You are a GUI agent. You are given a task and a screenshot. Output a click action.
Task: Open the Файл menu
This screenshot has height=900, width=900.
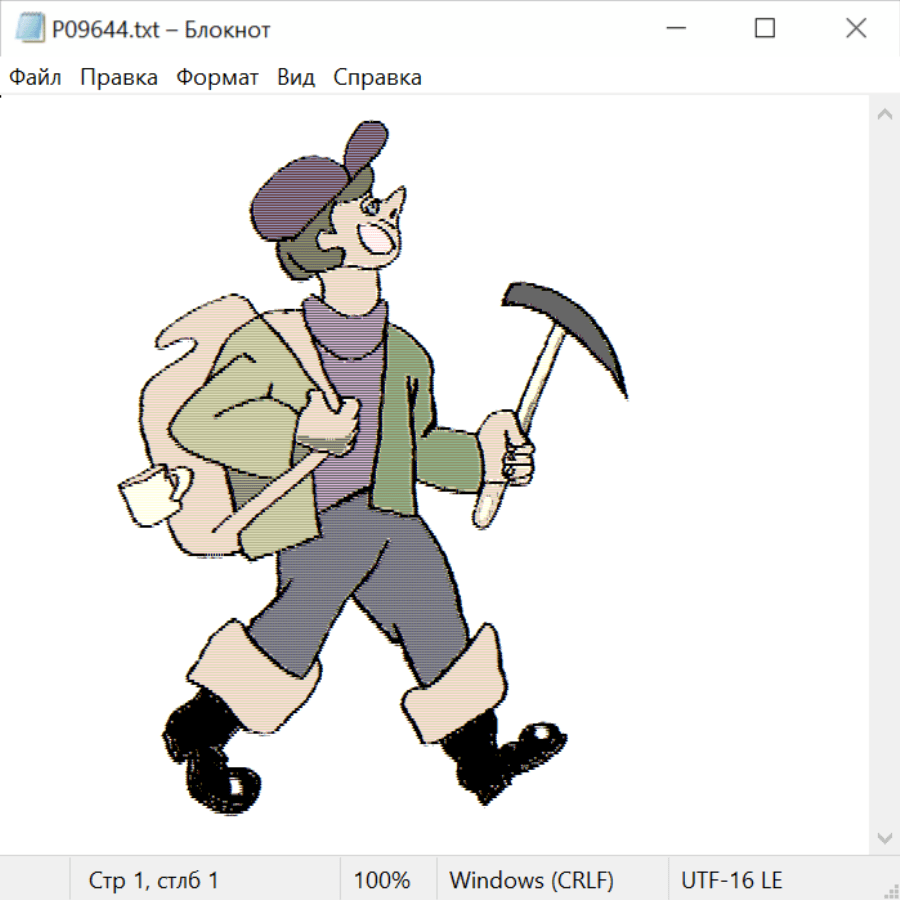[x=35, y=77]
